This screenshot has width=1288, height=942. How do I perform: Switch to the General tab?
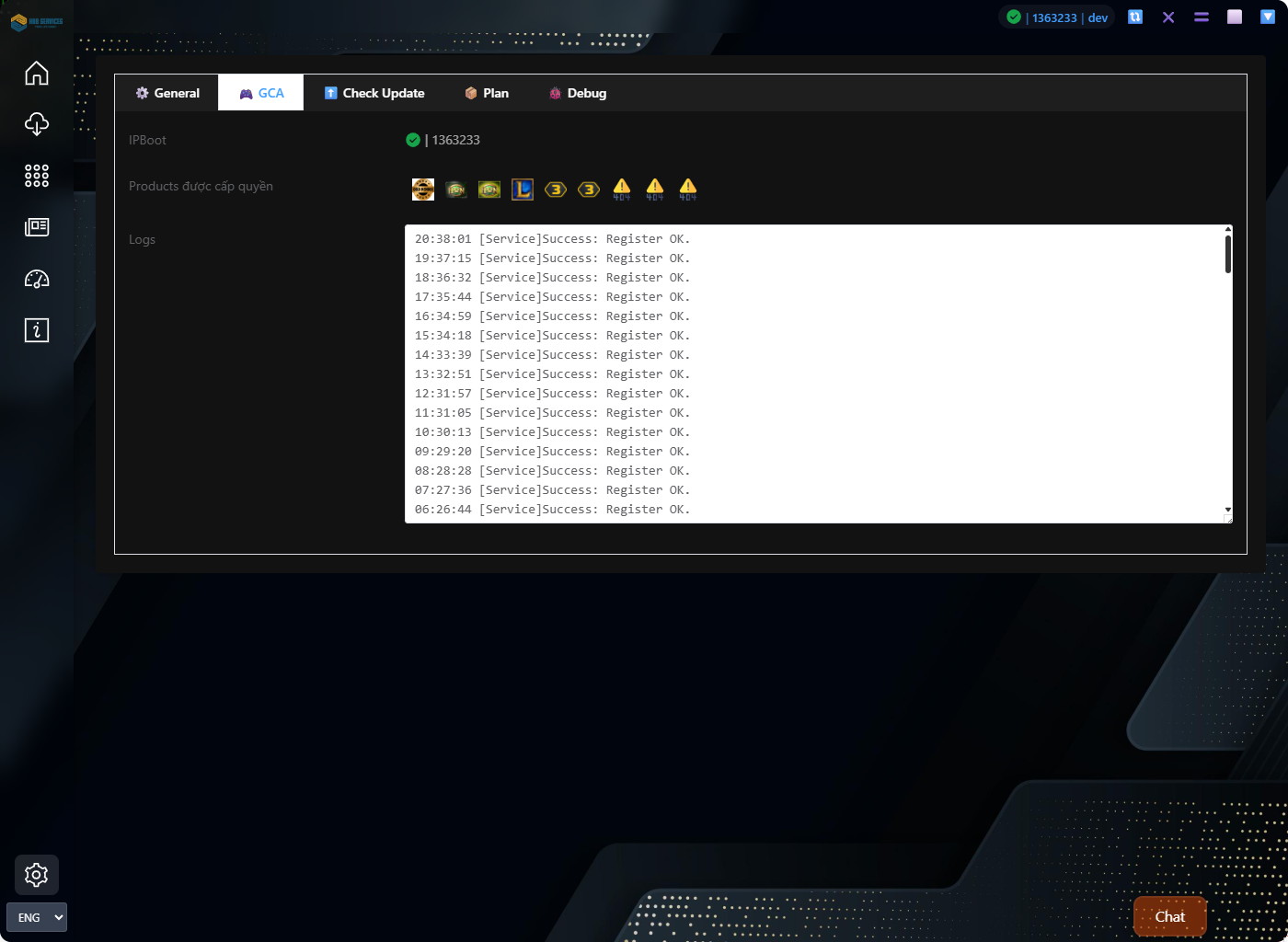click(167, 93)
